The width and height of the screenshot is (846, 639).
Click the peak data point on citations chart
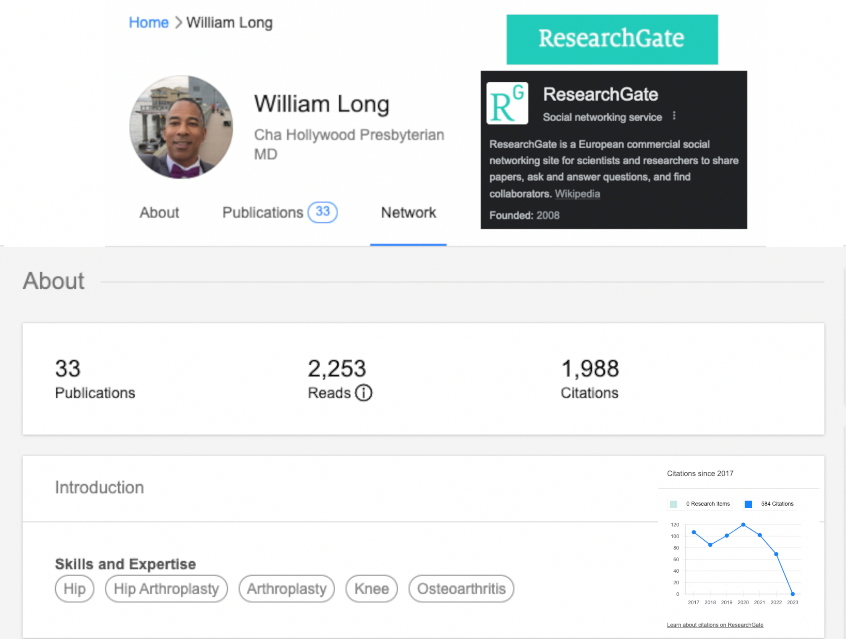(743, 525)
